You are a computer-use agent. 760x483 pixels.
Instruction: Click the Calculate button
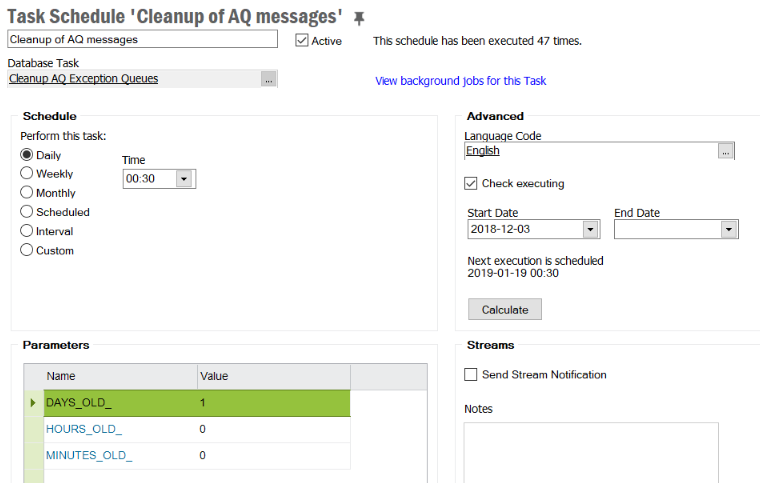point(504,309)
